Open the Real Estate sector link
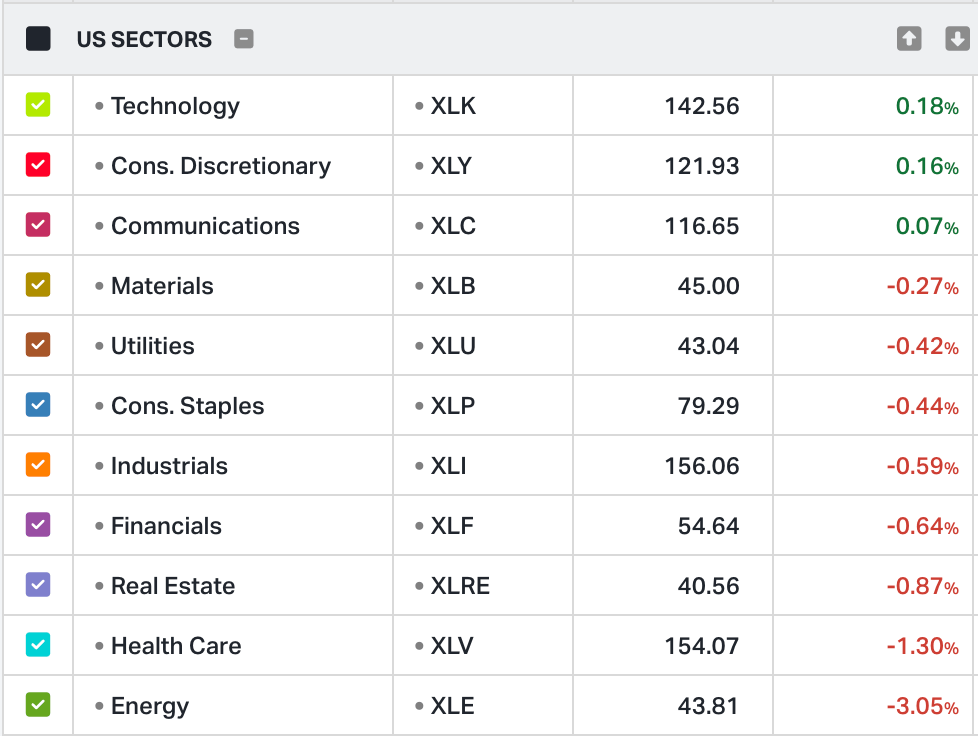The image size is (978, 736). tap(173, 586)
